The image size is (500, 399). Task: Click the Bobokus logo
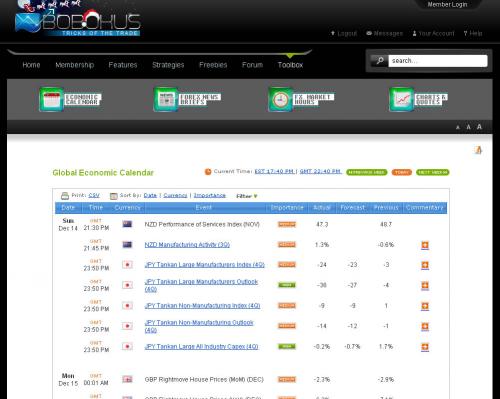78,22
